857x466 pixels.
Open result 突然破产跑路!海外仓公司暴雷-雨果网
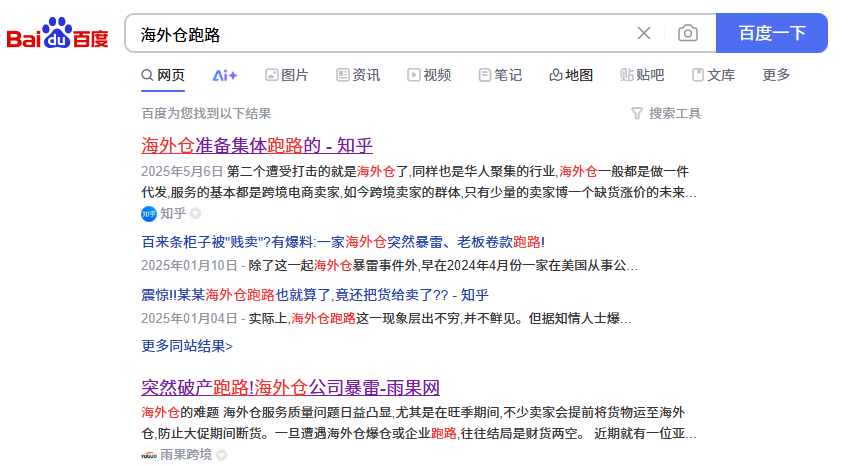pos(290,387)
